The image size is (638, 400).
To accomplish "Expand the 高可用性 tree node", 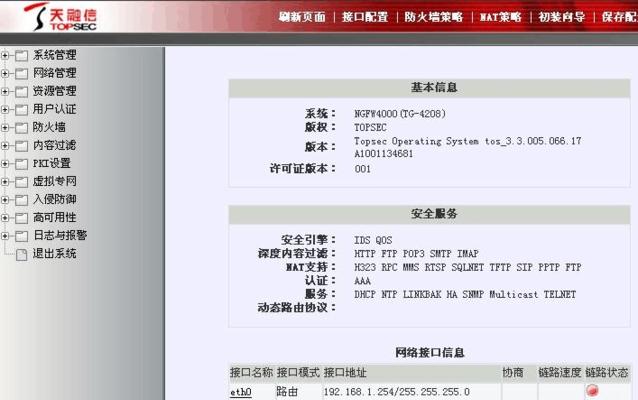I will point(5,218).
